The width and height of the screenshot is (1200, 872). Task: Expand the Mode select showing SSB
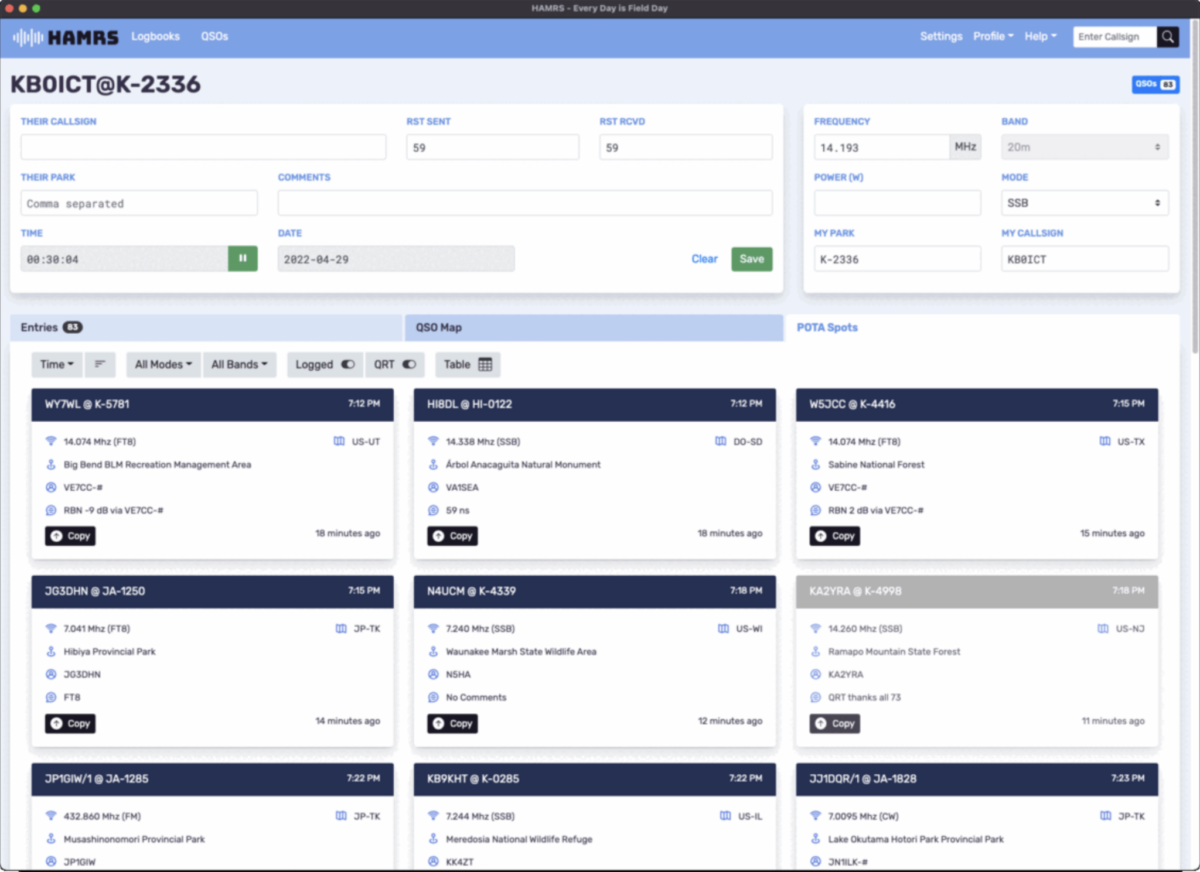1084,203
